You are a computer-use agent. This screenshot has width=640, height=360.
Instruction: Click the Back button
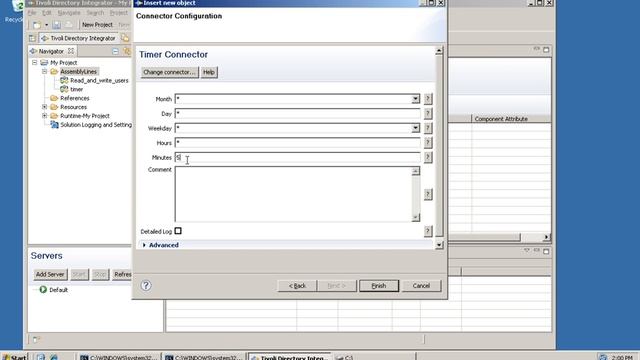coord(297,286)
